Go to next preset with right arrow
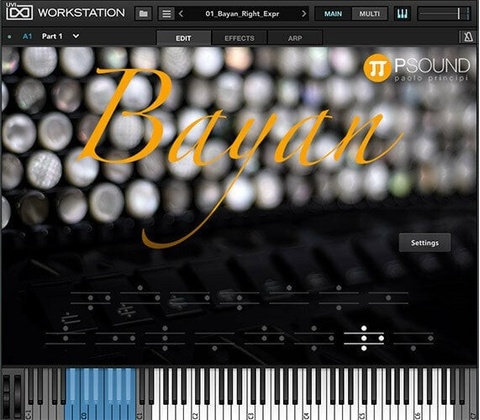 tap(304, 14)
